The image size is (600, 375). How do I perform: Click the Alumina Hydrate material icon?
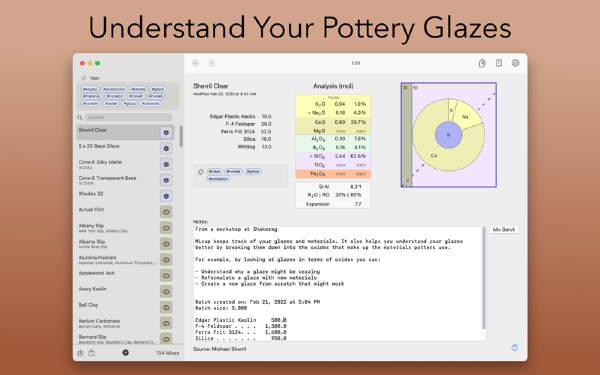(166, 260)
